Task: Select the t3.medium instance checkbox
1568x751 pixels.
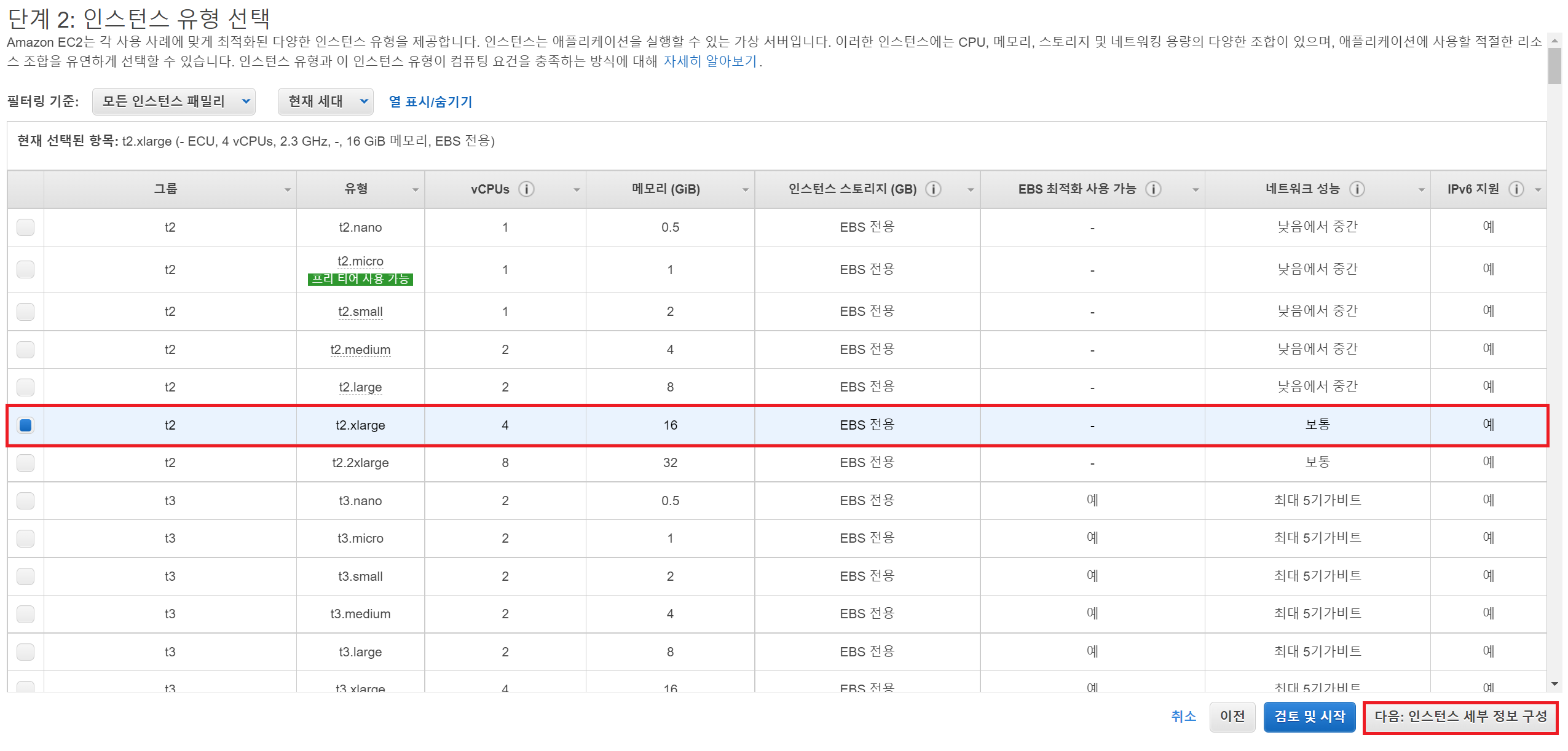Action: point(25,614)
